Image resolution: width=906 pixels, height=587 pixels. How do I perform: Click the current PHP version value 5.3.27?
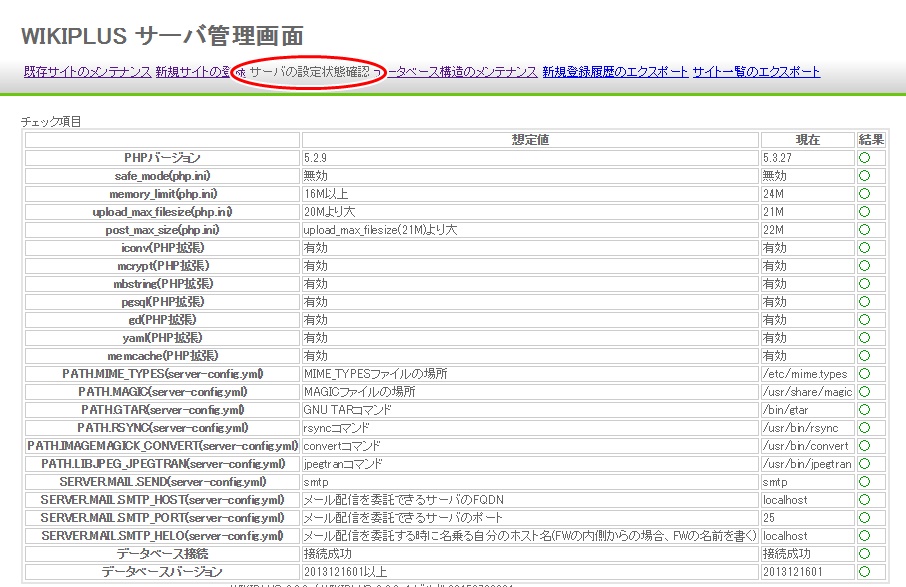(777, 158)
